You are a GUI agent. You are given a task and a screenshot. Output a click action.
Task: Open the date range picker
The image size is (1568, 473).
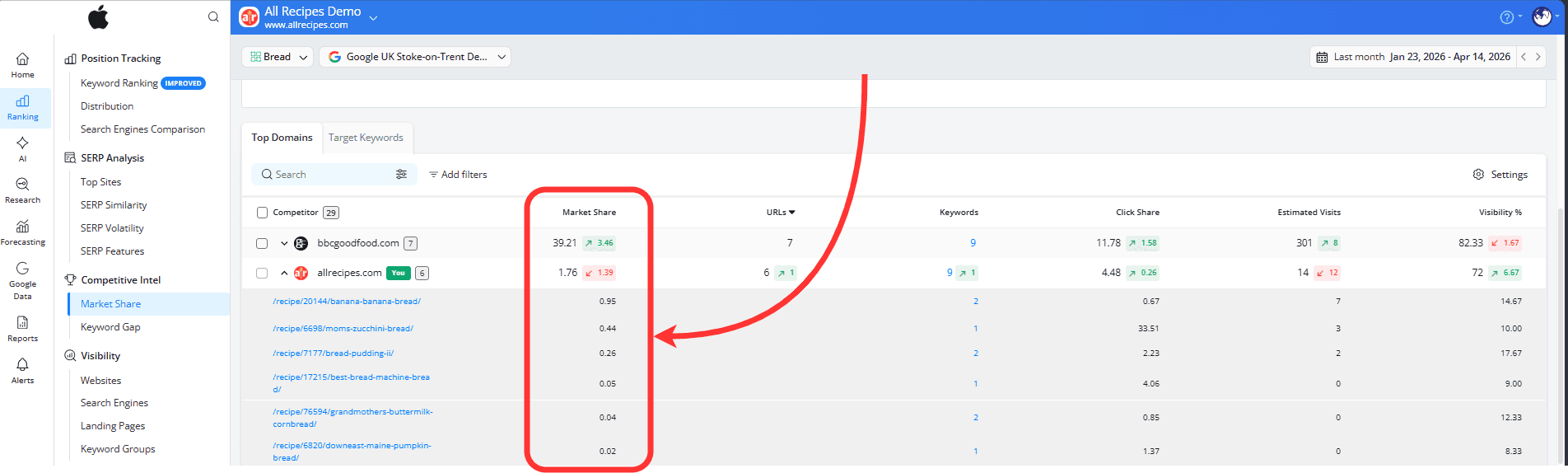click(1413, 57)
